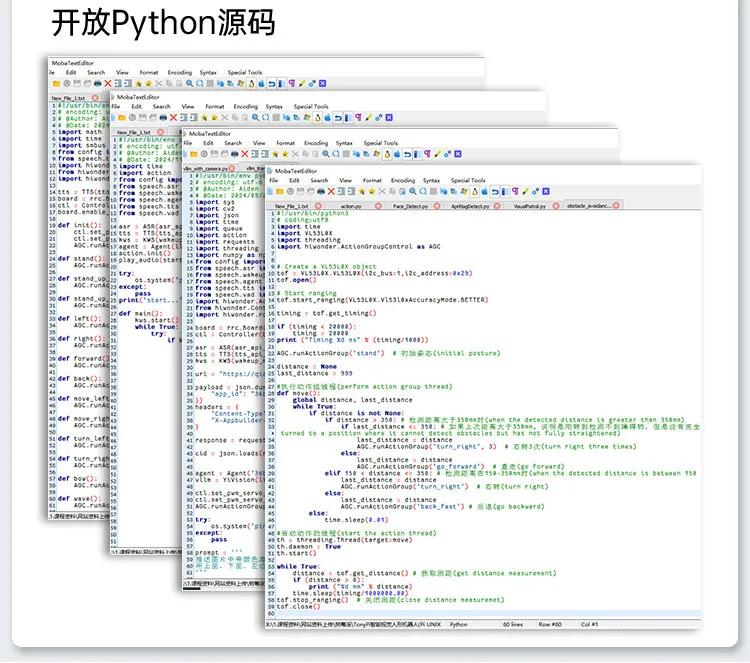Close the New_File_1.txt tab in front editor
The image size is (750, 663).
click(x=318, y=206)
